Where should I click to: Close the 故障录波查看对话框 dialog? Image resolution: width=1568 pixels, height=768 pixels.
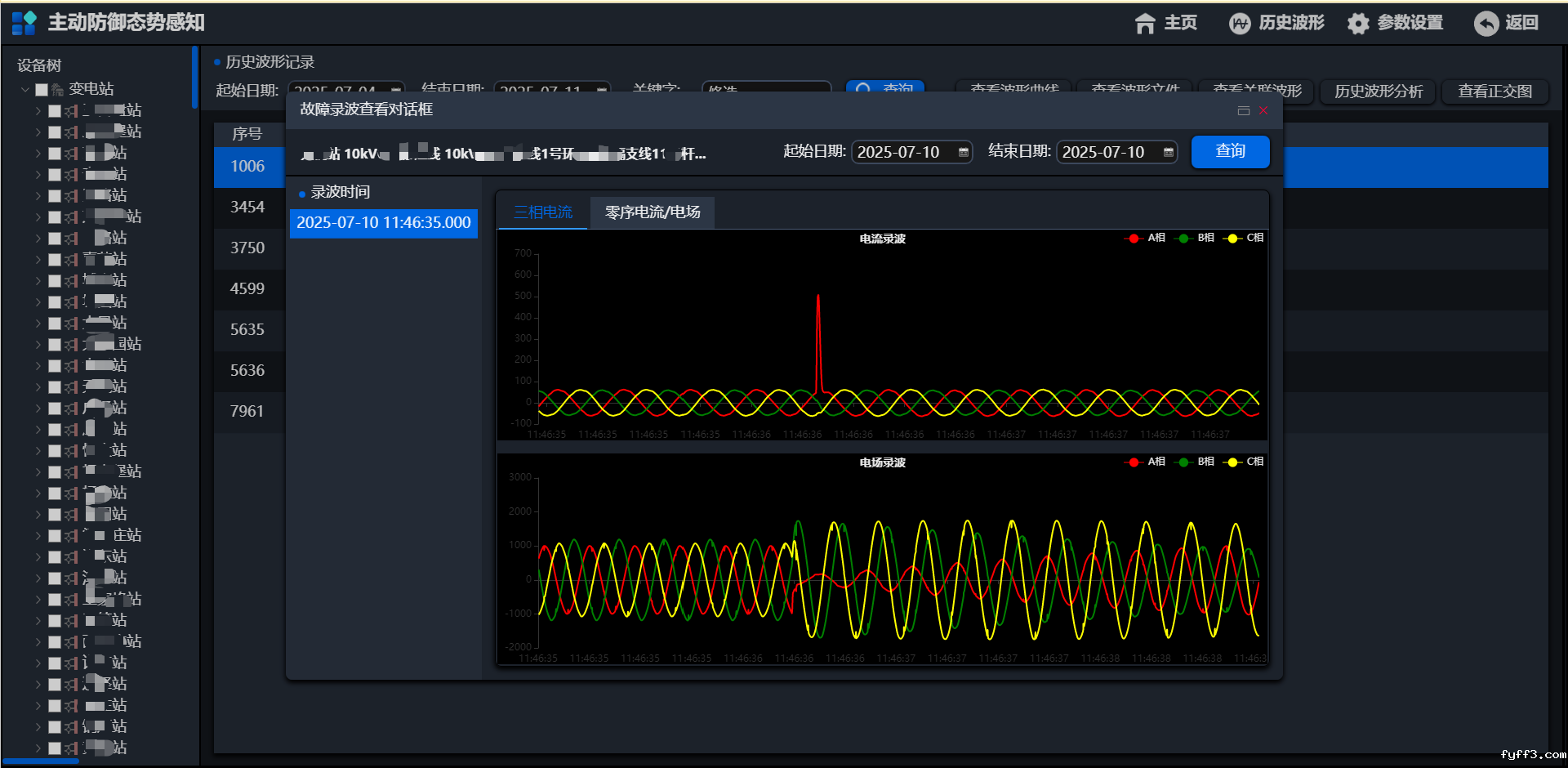coord(1263,110)
